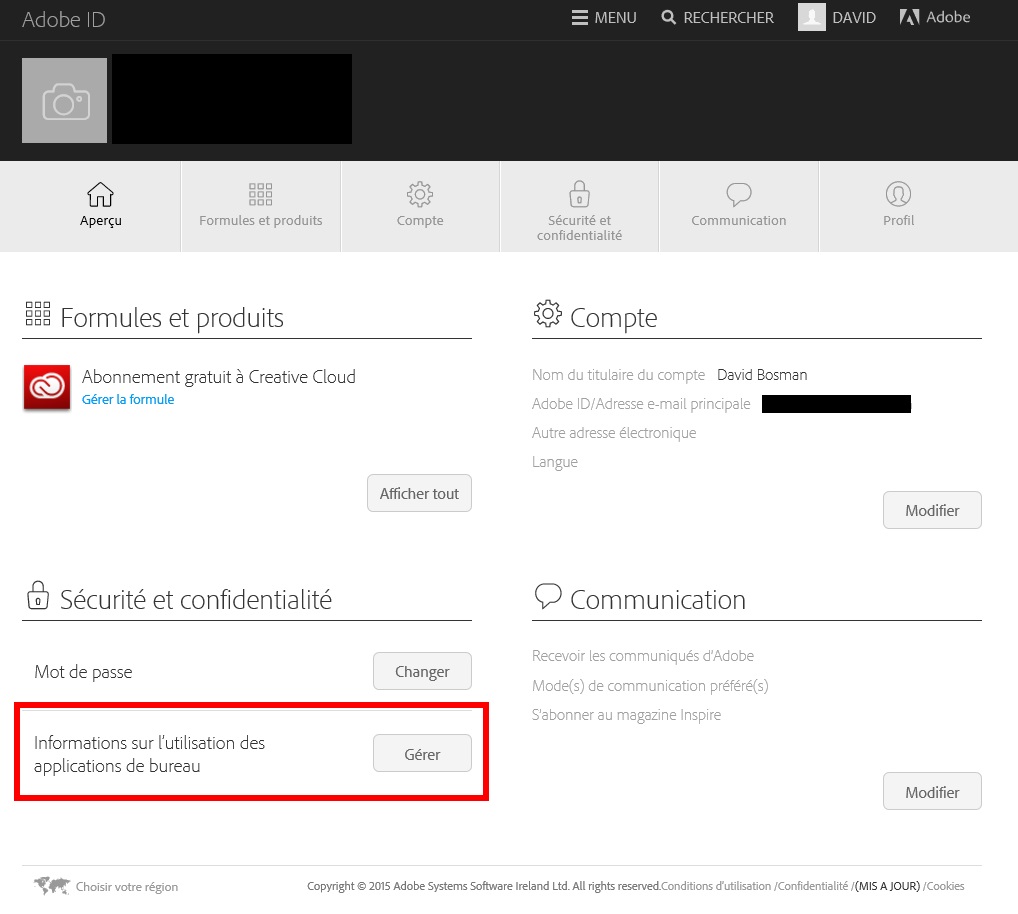Select the Aperçu home icon
This screenshot has height=914, width=1018.
[101, 194]
